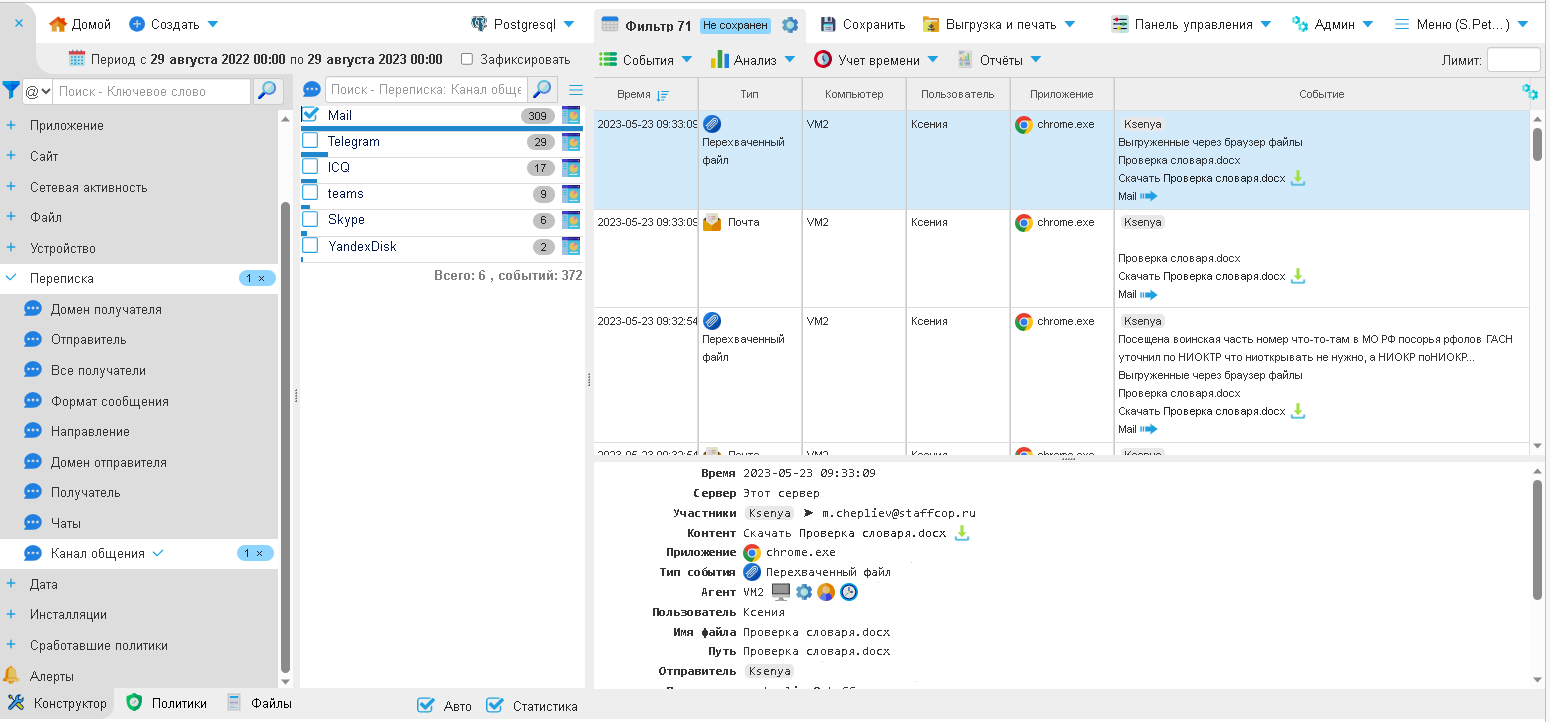
Task: Toggle the Авто checkbox
Action: pos(425,705)
